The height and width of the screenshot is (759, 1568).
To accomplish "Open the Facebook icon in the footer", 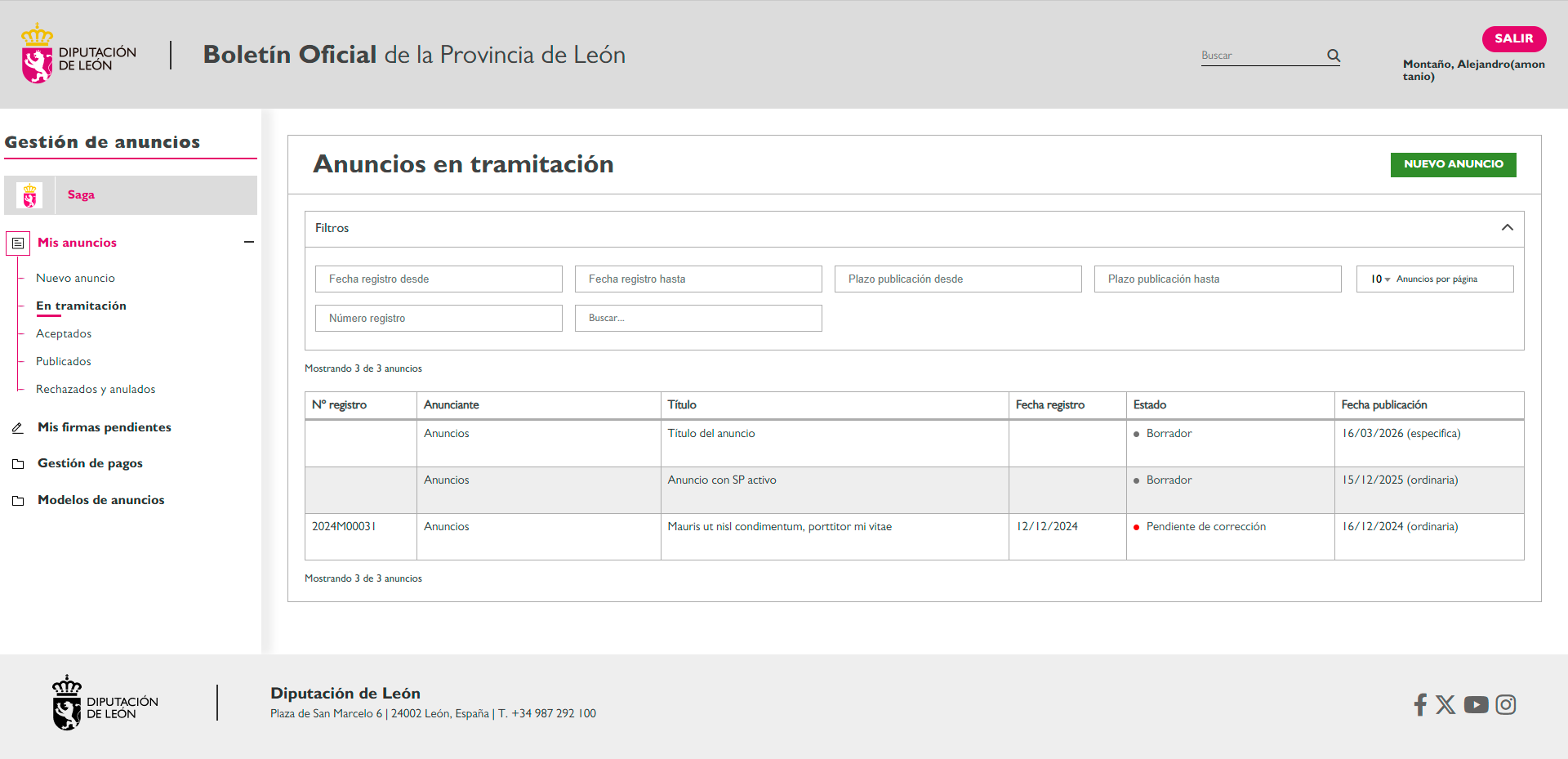I will click(x=1420, y=704).
